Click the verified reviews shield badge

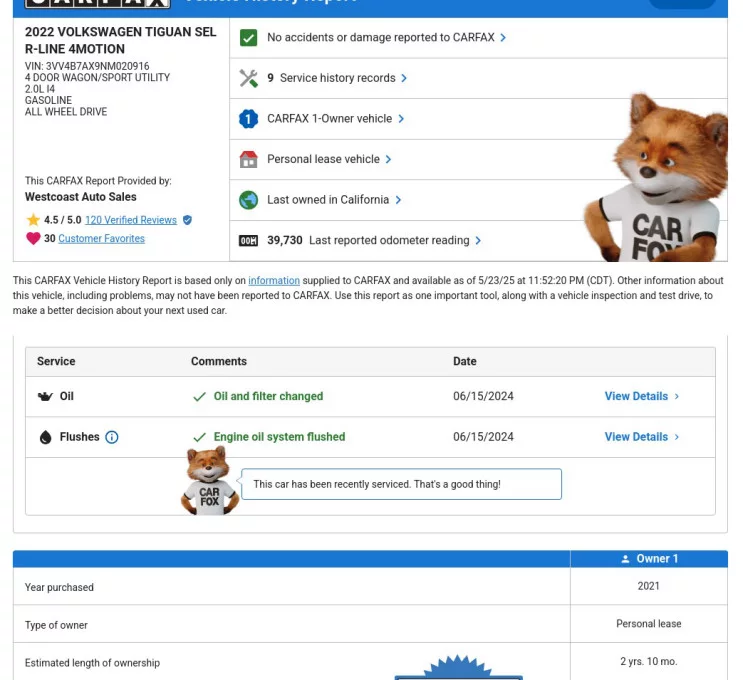(187, 220)
